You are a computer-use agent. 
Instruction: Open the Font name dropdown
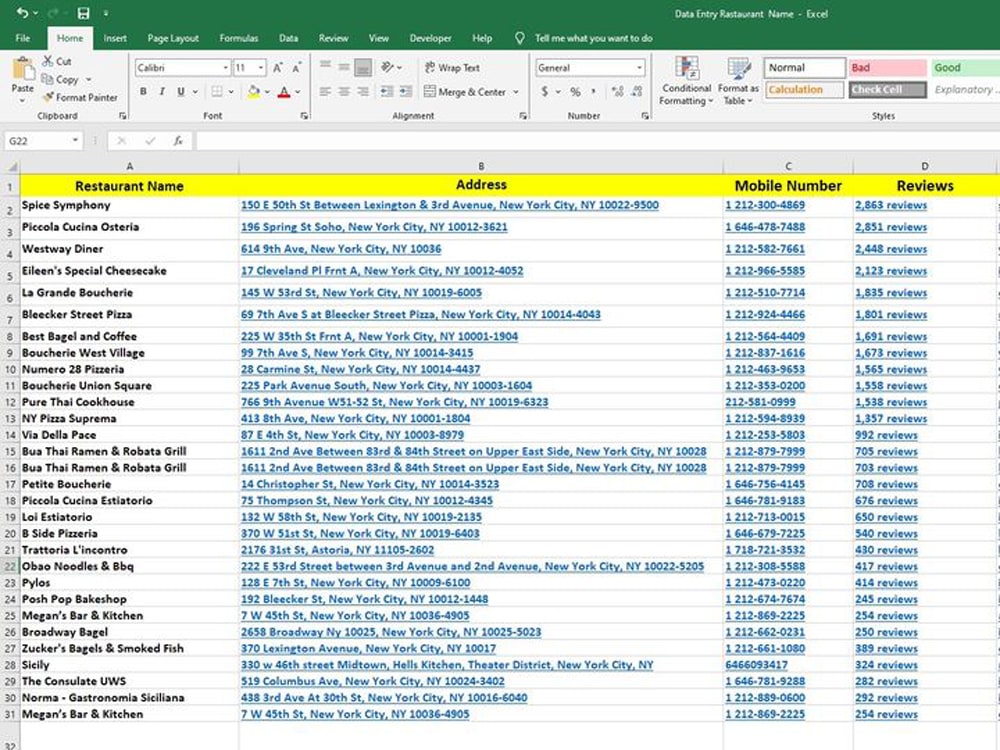point(227,65)
